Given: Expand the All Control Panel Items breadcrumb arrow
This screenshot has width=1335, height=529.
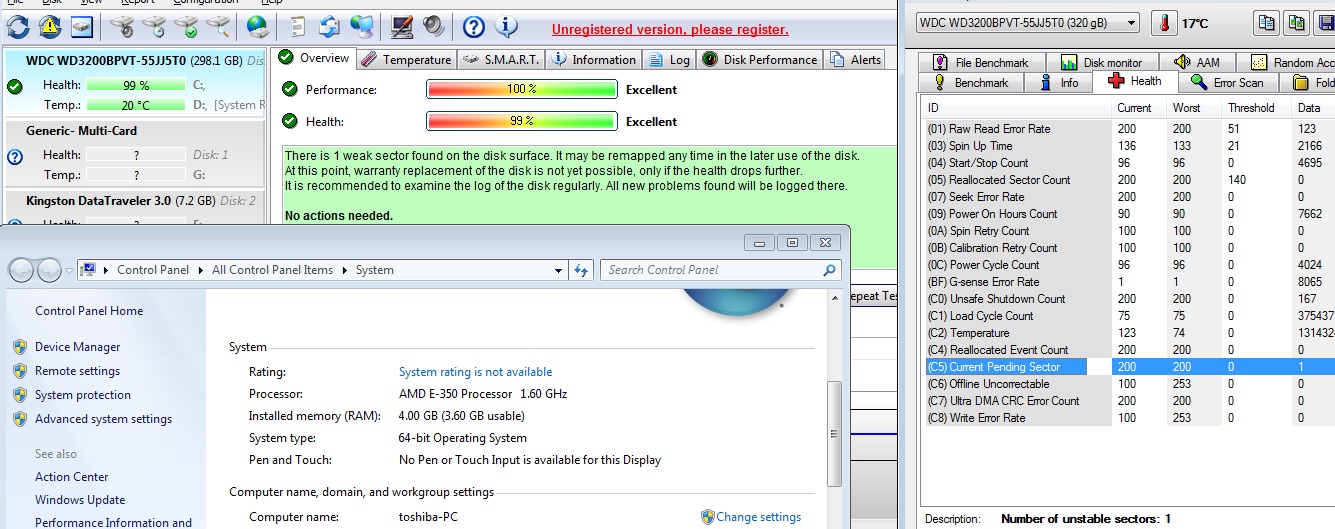Looking at the screenshot, I should 346,270.
